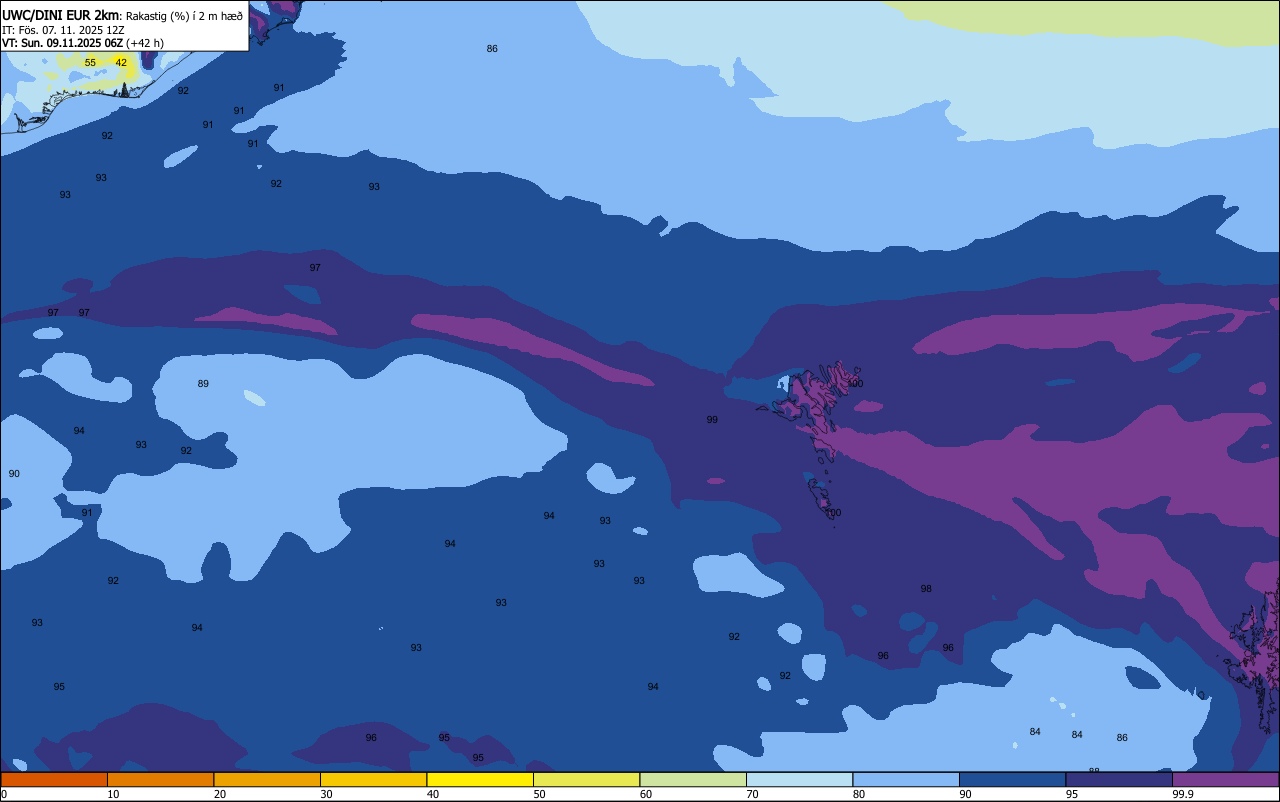The image size is (1280, 802).
Task: Click the light green 60–70 legend swatch
Action: (x=693, y=779)
